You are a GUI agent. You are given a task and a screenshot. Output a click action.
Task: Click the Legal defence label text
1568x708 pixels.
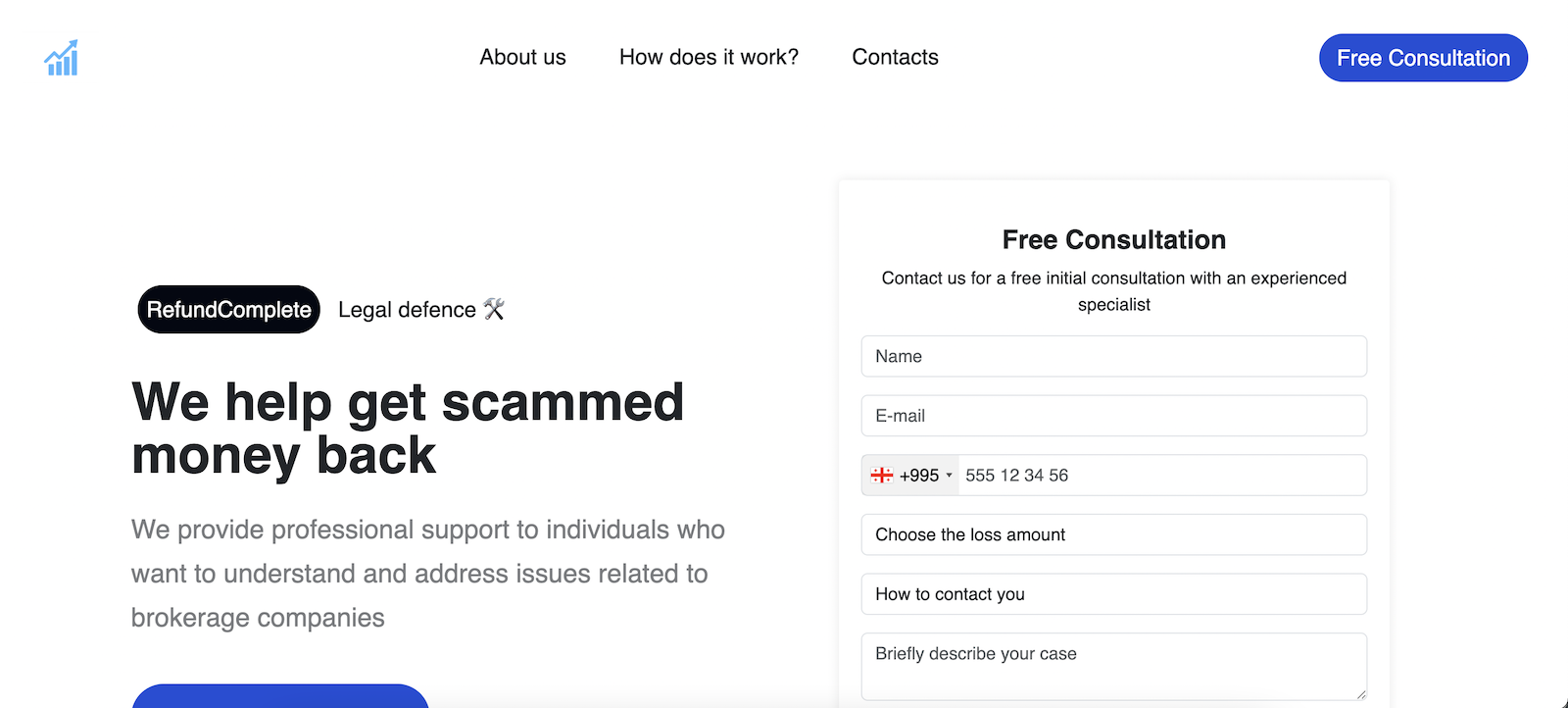[407, 310]
